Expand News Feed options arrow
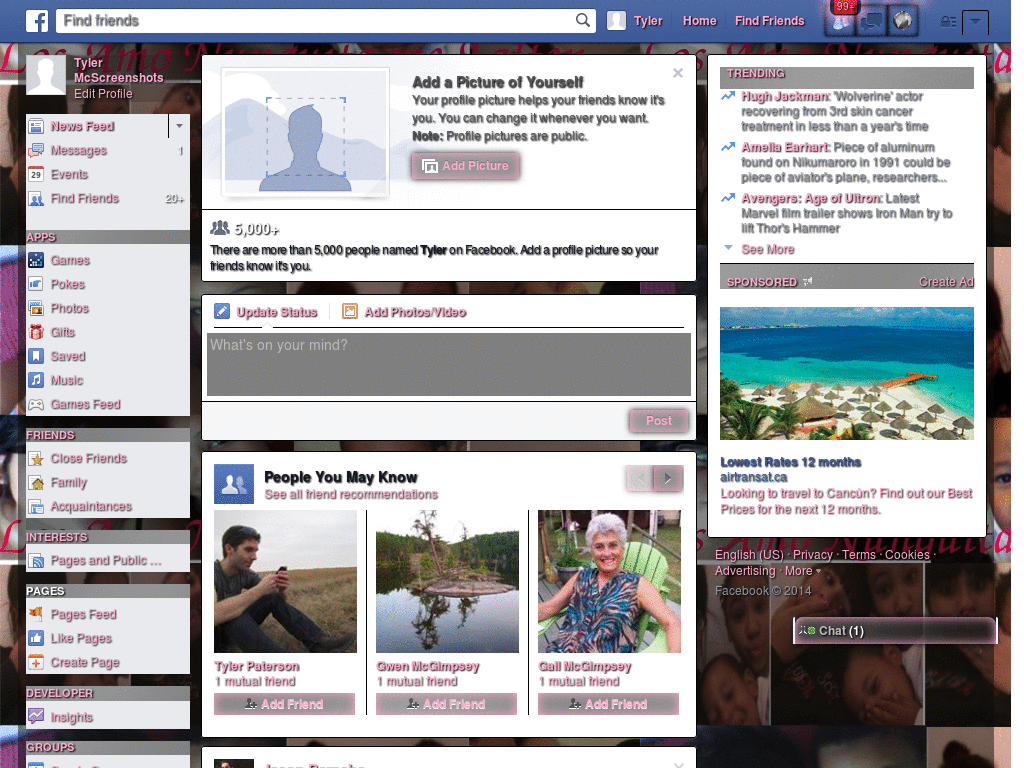Viewport: 1024px width, 768px height. [179, 126]
